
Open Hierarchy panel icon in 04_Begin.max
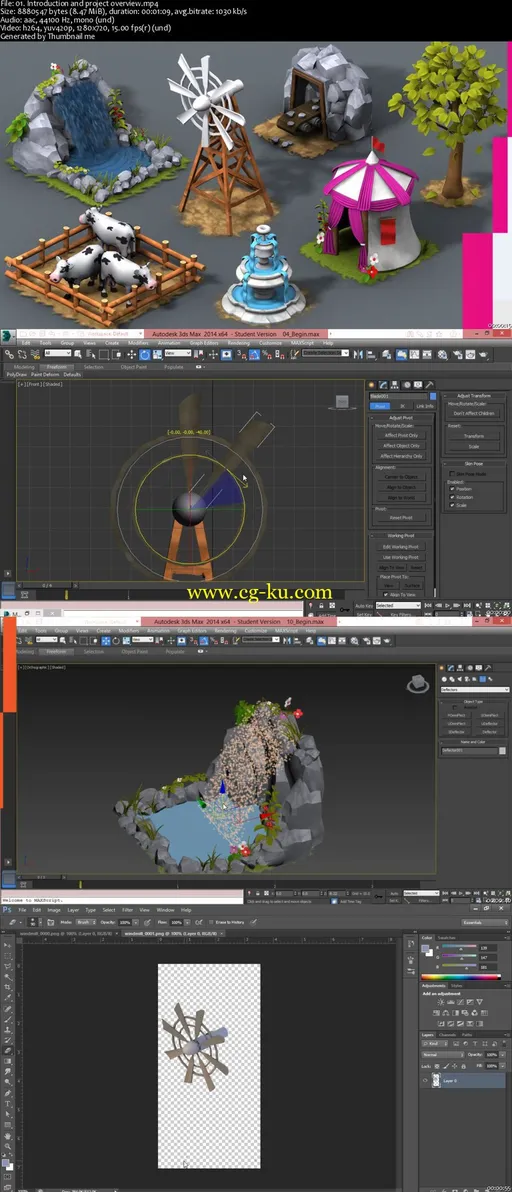(395, 385)
